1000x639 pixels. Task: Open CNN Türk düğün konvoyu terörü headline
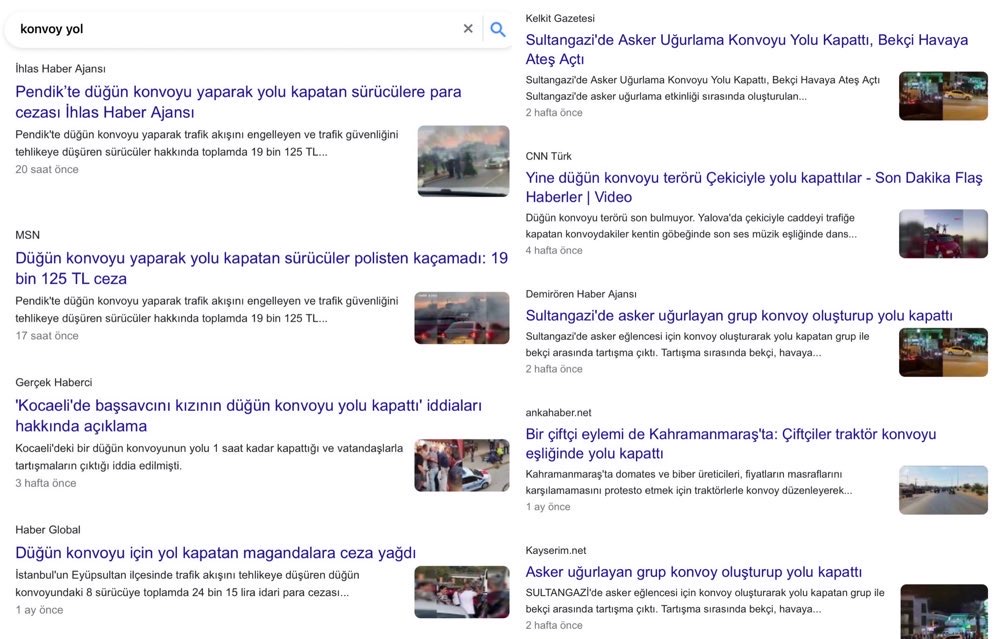(x=753, y=187)
